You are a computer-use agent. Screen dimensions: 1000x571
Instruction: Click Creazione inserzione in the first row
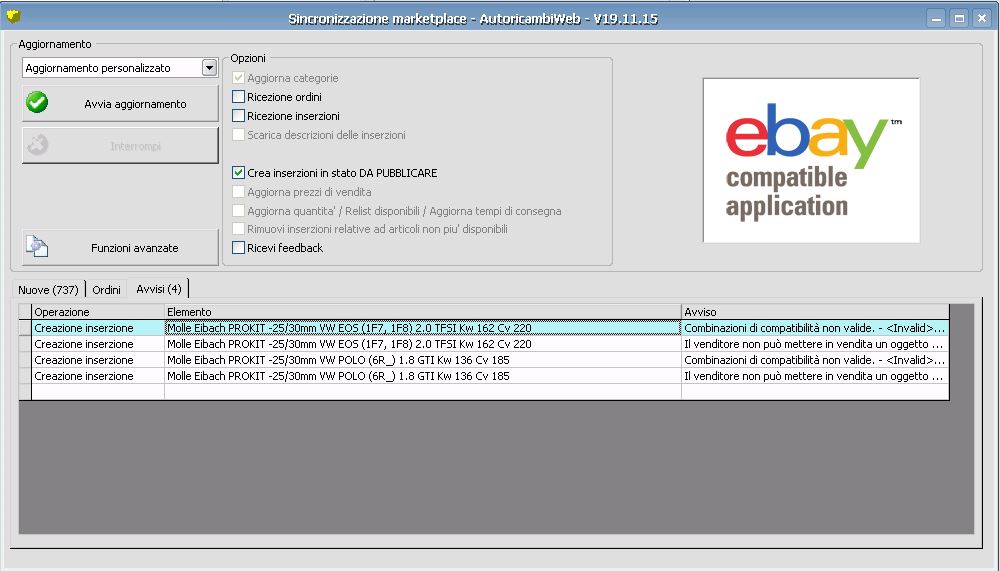(98, 328)
